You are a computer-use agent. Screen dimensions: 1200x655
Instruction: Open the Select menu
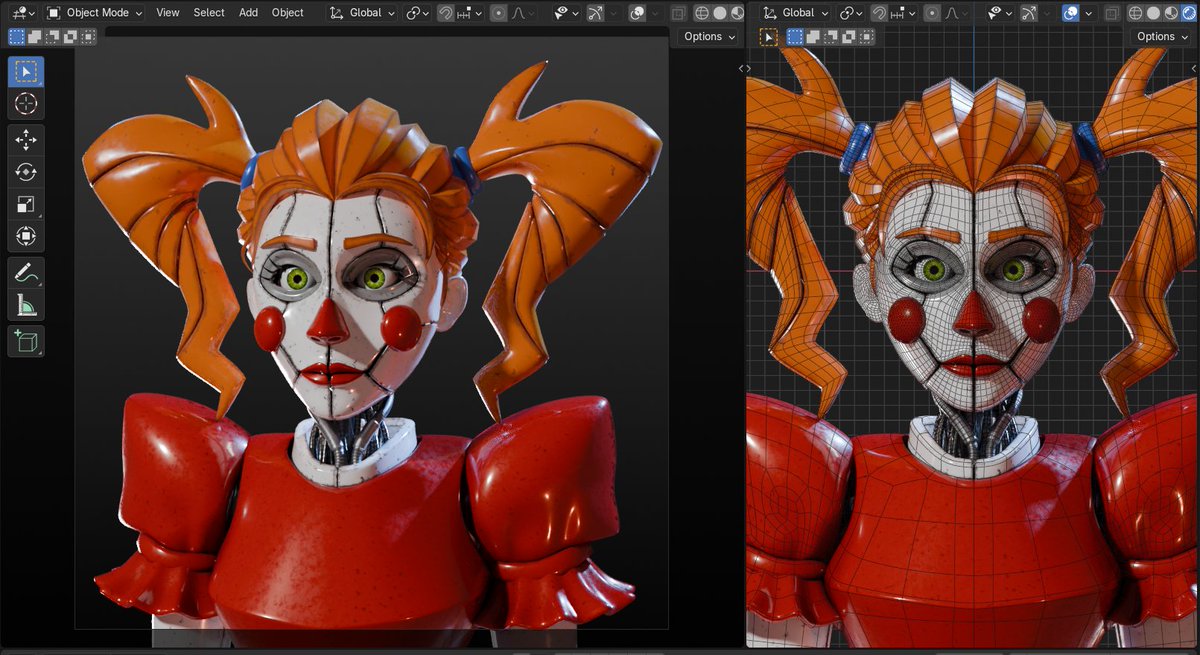click(209, 13)
